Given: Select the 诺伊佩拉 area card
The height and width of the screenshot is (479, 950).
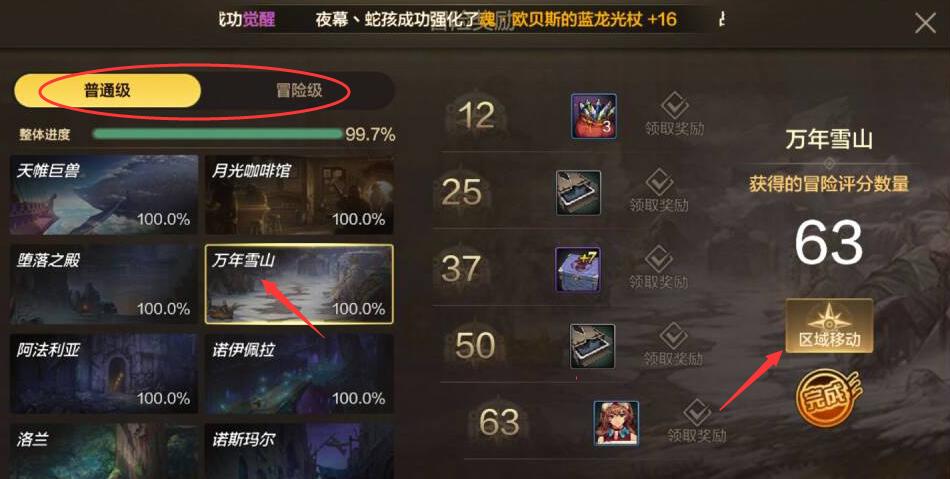Looking at the screenshot, I should (299, 374).
